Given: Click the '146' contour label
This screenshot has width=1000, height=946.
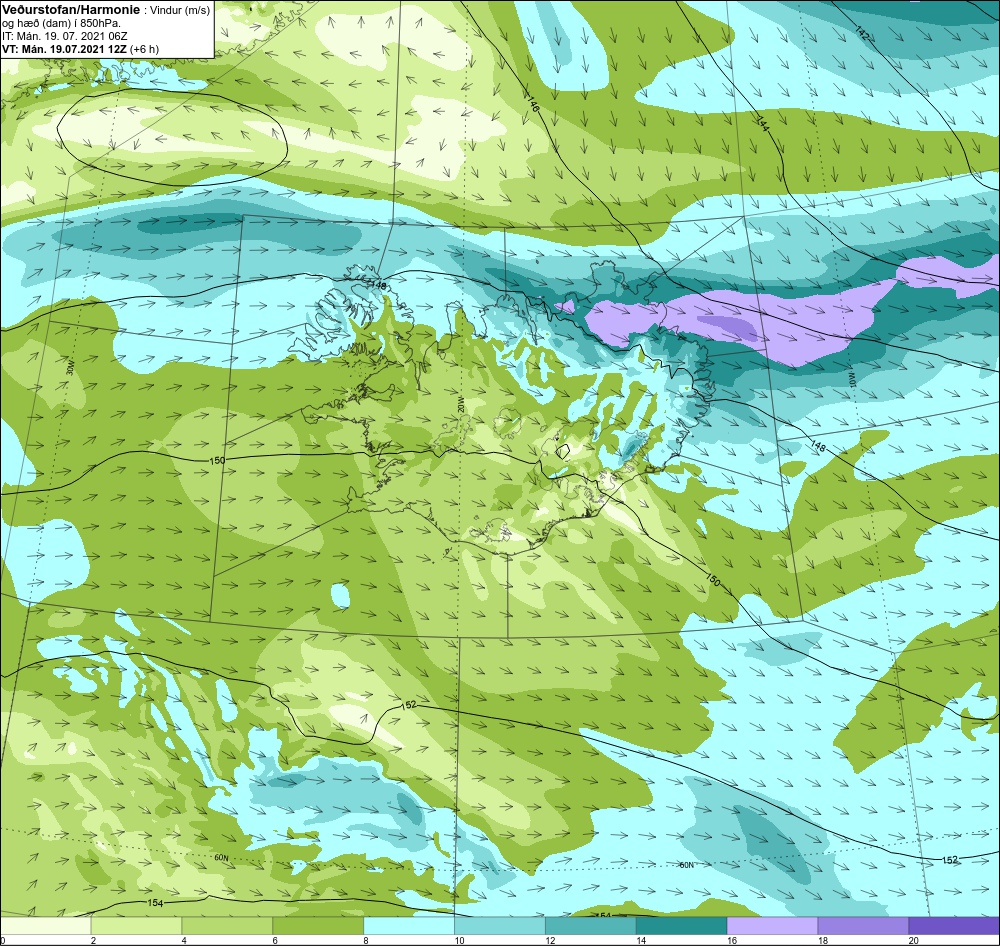Looking at the screenshot, I should point(533,104).
